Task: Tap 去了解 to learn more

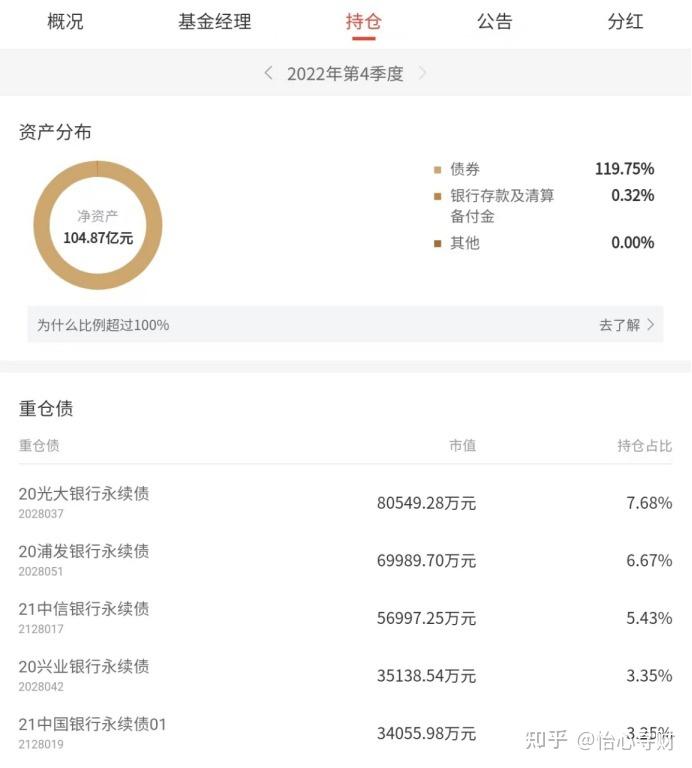Action: click(x=620, y=324)
